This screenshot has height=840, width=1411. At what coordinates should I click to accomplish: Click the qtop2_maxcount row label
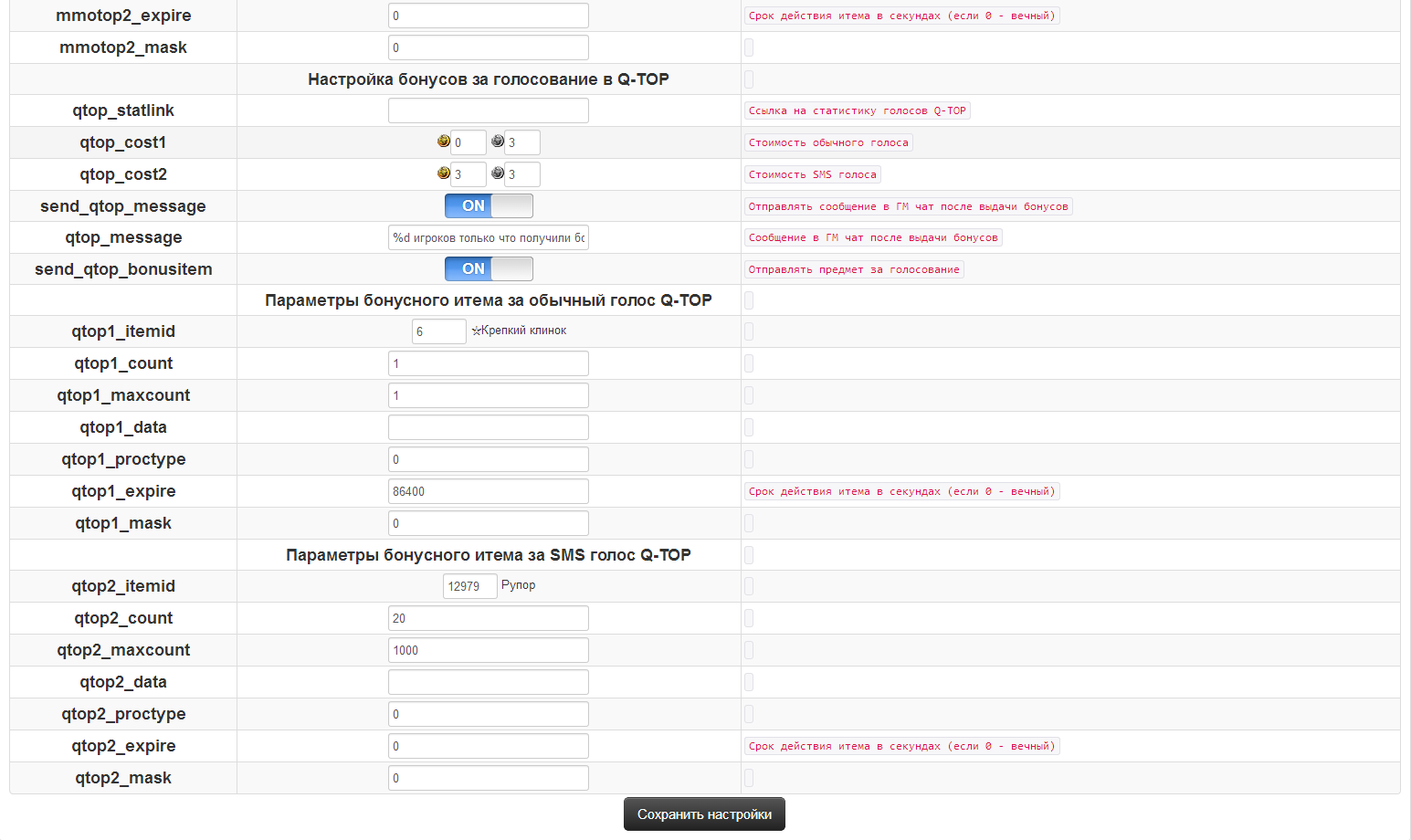pyautogui.click(x=123, y=650)
